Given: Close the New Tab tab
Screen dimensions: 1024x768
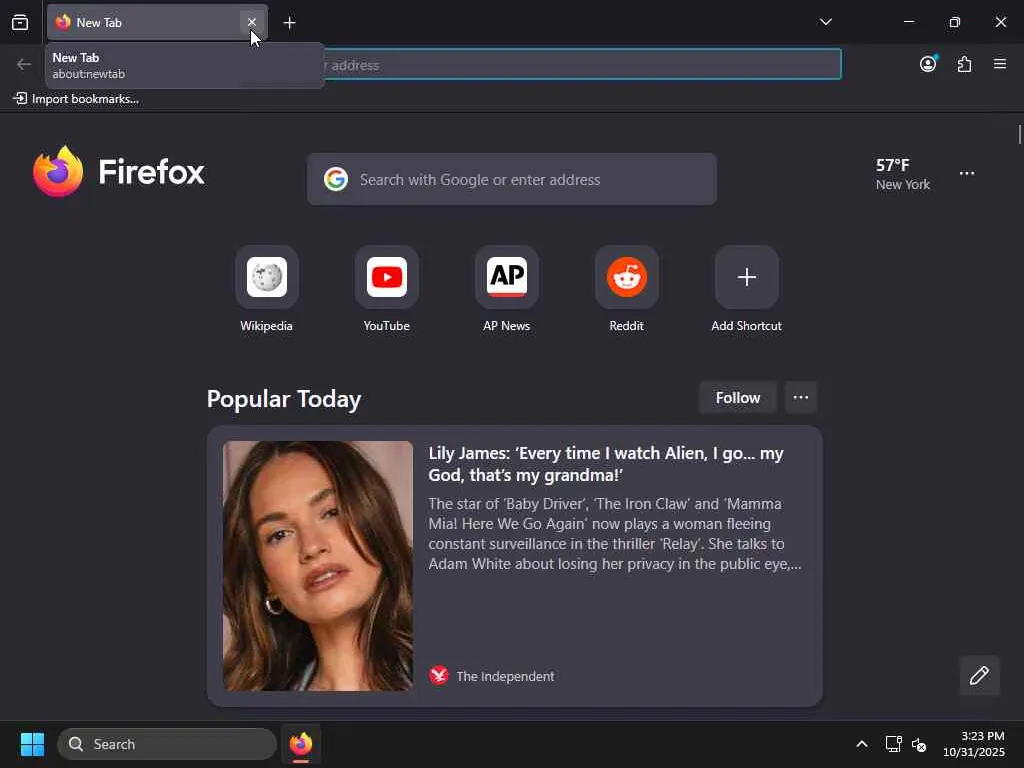Looking at the screenshot, I should tap(251, 22).
